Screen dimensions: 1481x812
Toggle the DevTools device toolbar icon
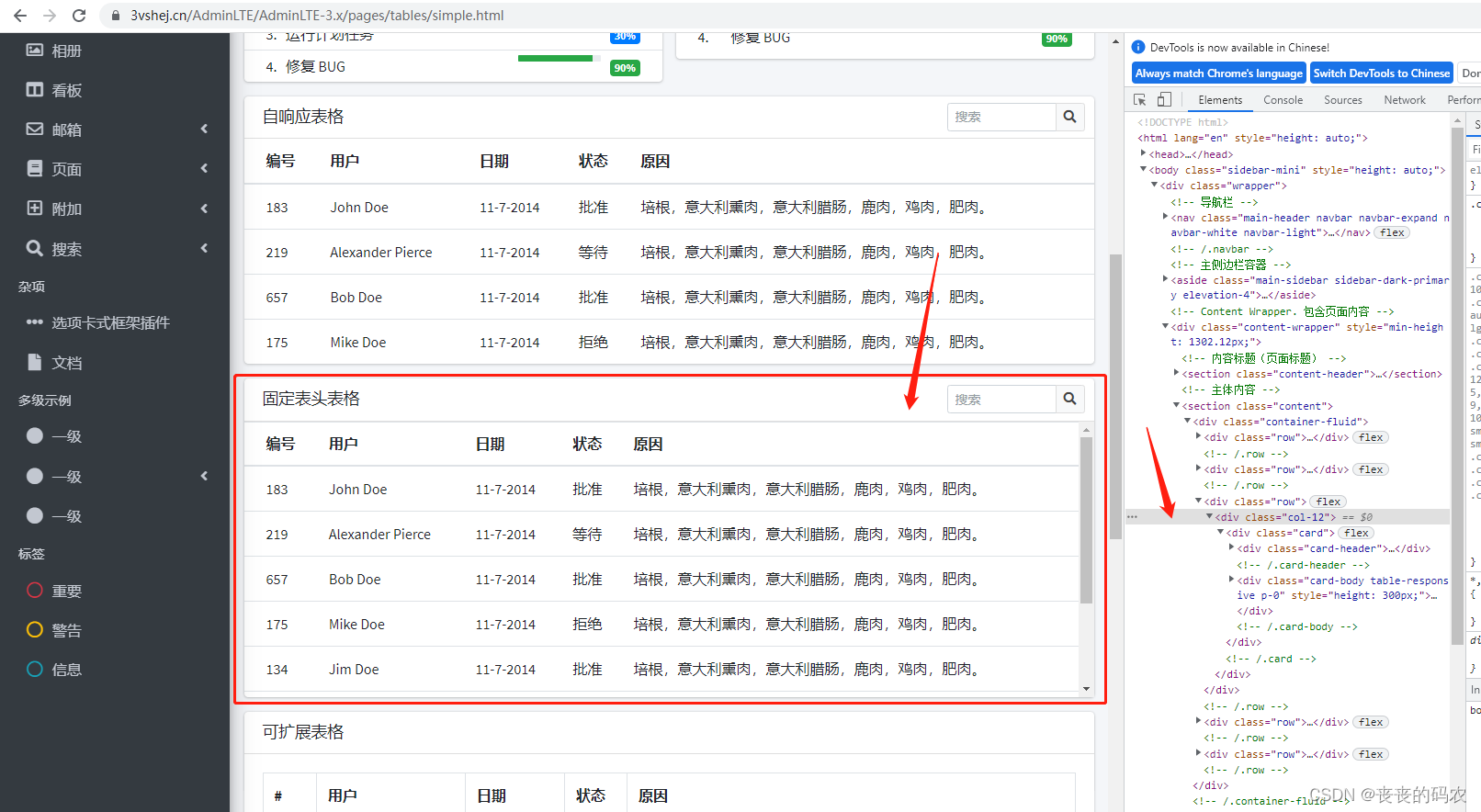click(1164, 99)
